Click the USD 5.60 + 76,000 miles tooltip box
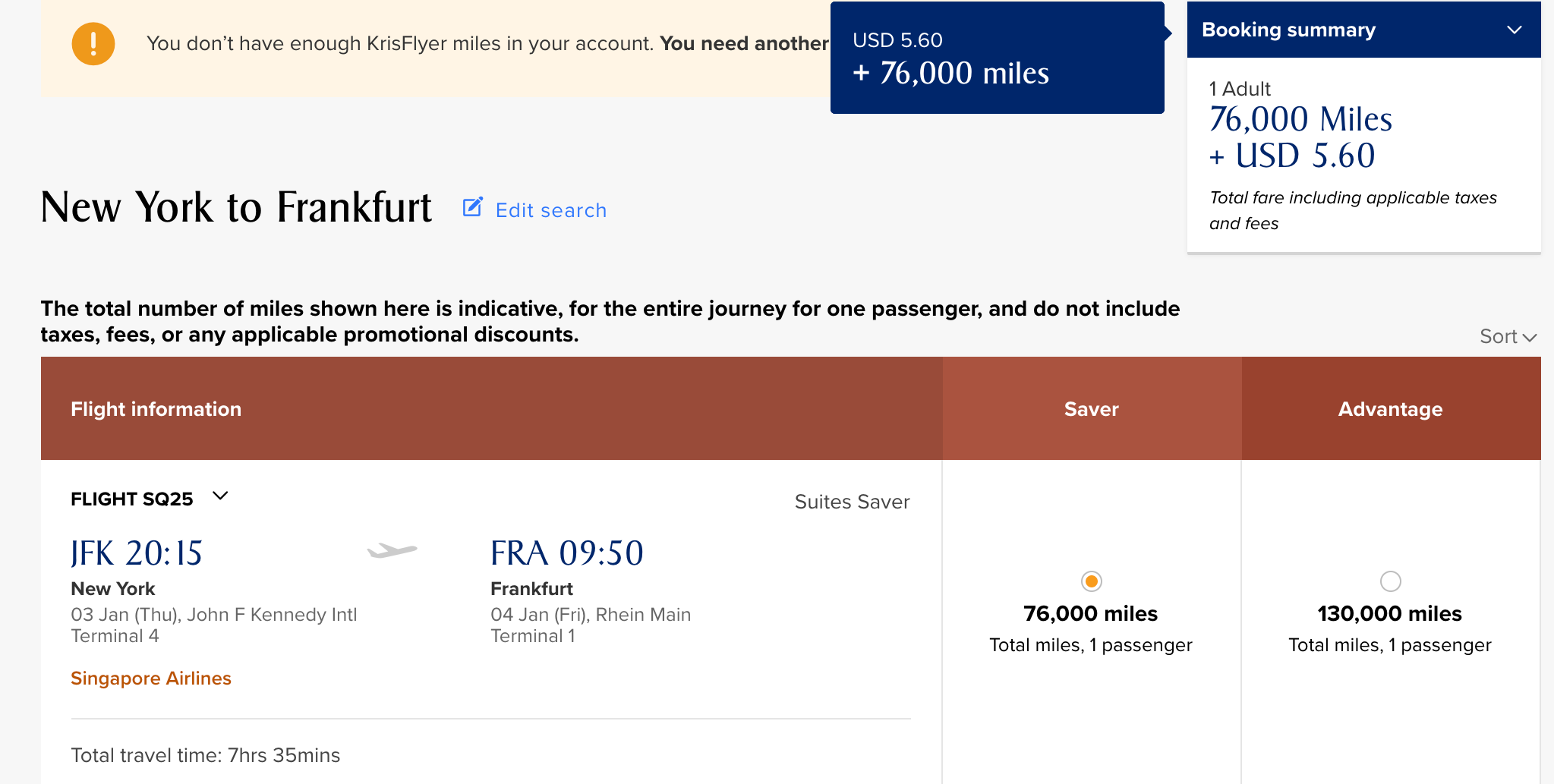The height and width of the screenshot is (784, 1554). [x=997, y=58]
